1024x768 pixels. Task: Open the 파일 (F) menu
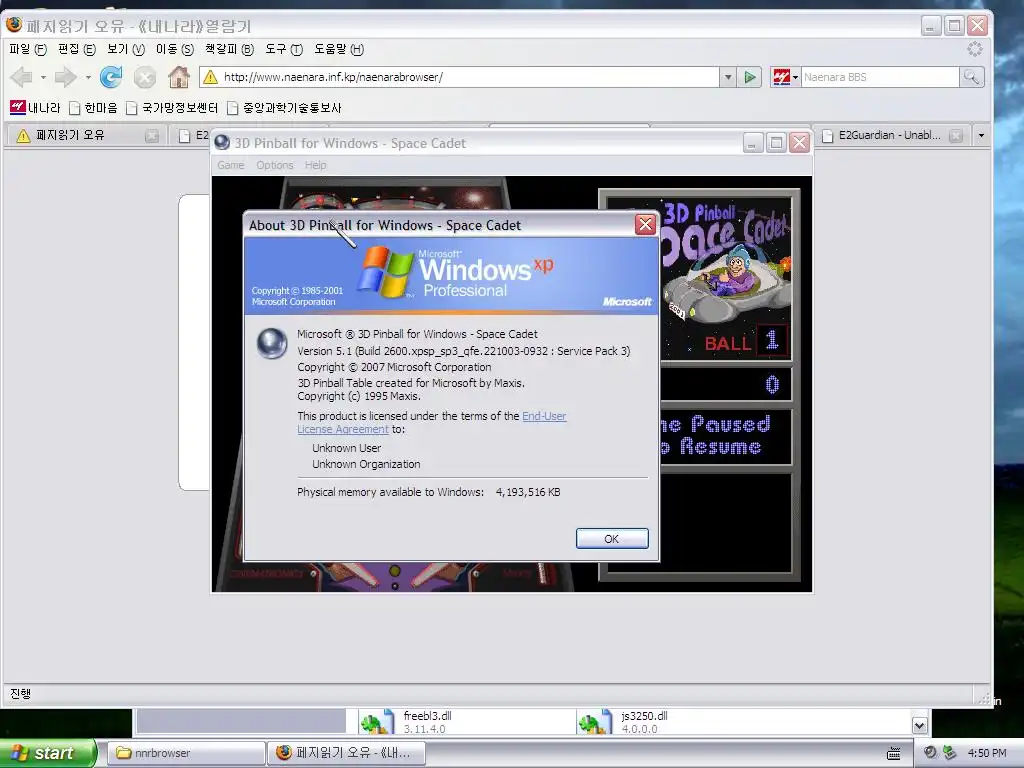(28, 49)
